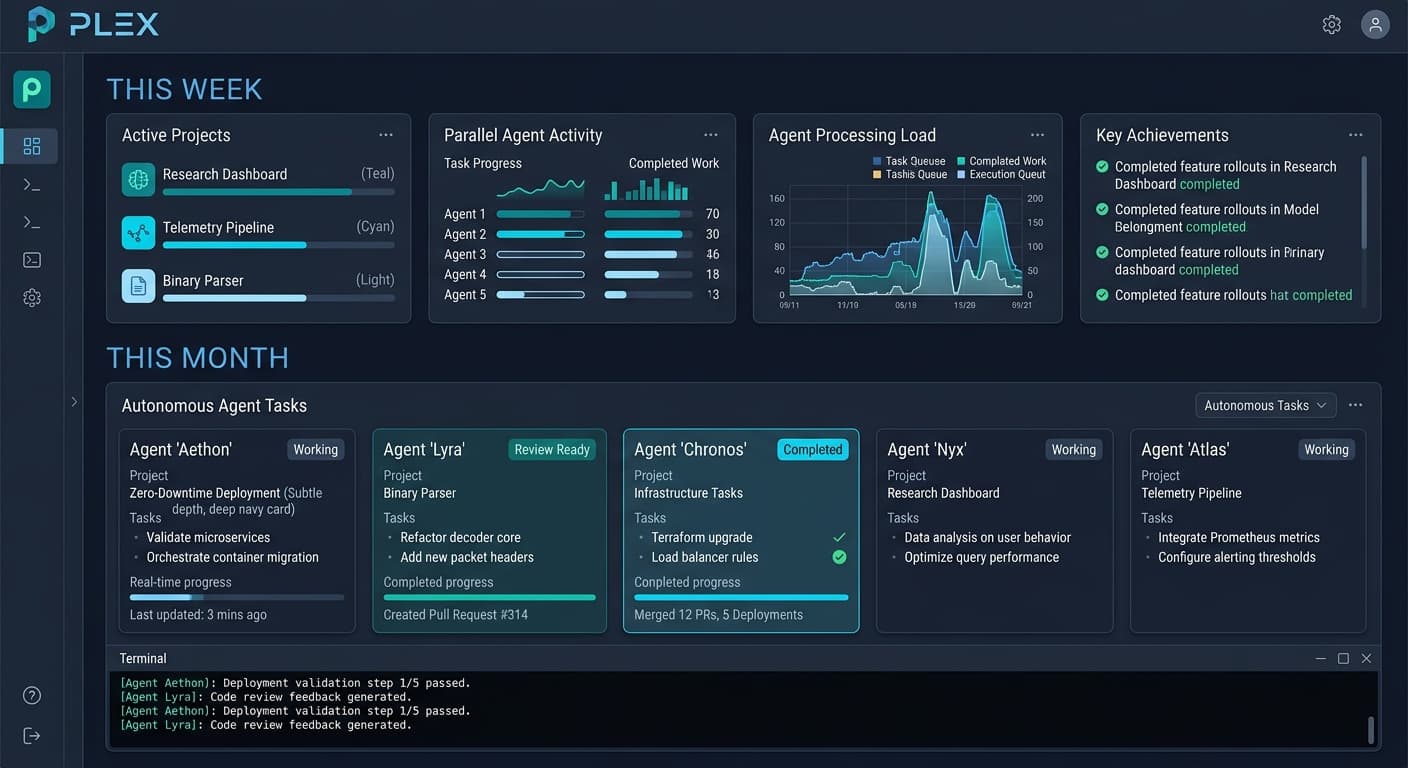Click the Review Ready badge on Agent 'Lyra'
The image size is (1408, 768).
click(x=552, y=450)
